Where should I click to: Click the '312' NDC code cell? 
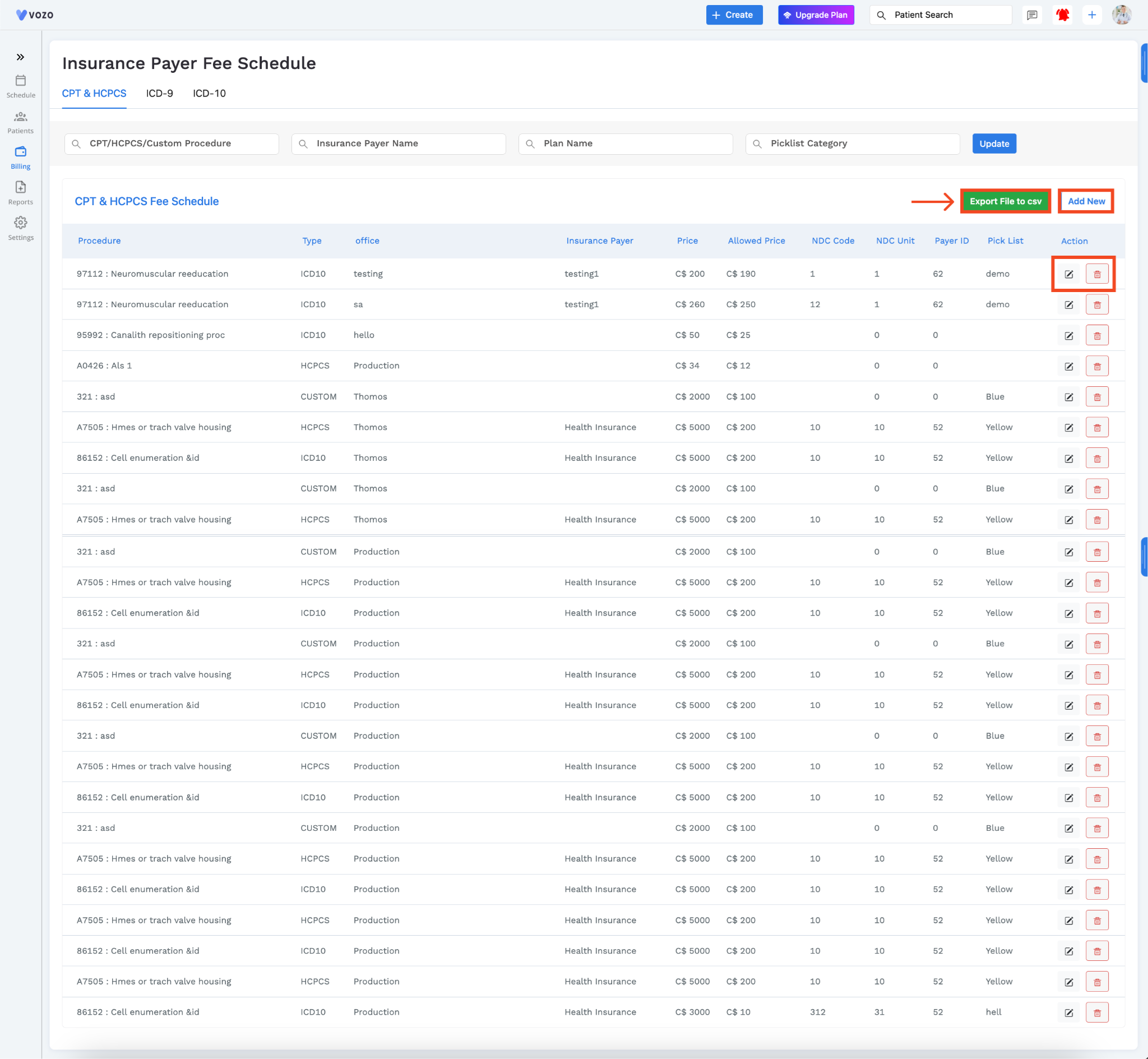[x=817, y=1012]
